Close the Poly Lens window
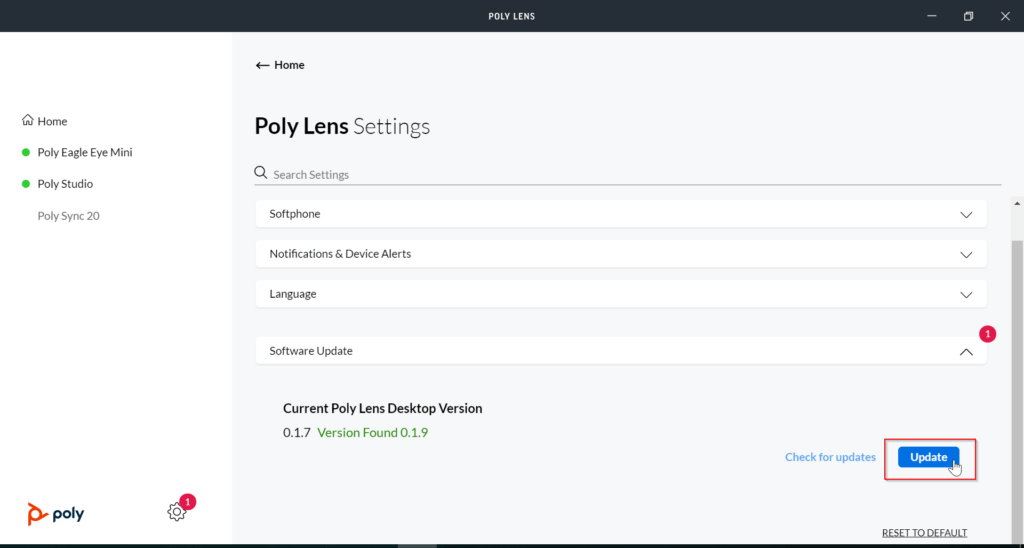Viewport: 1024px width, 548px height. point(1005,16)
